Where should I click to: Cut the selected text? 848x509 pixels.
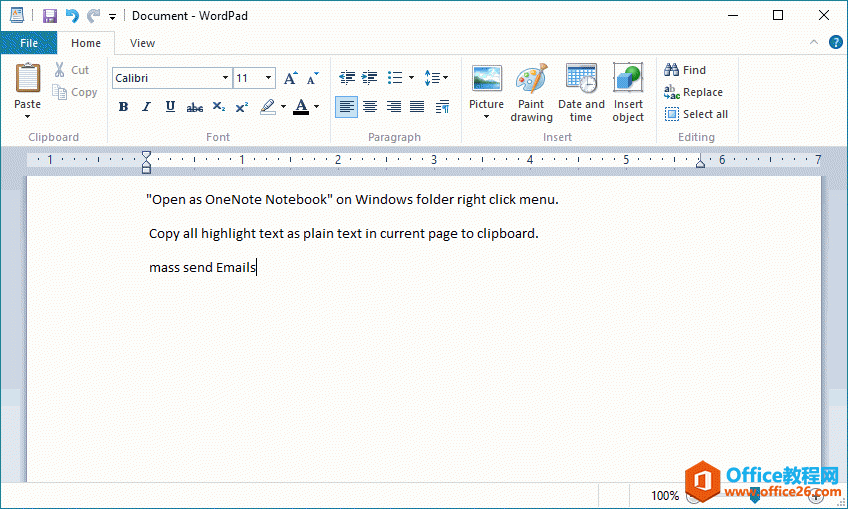(72, 70)
